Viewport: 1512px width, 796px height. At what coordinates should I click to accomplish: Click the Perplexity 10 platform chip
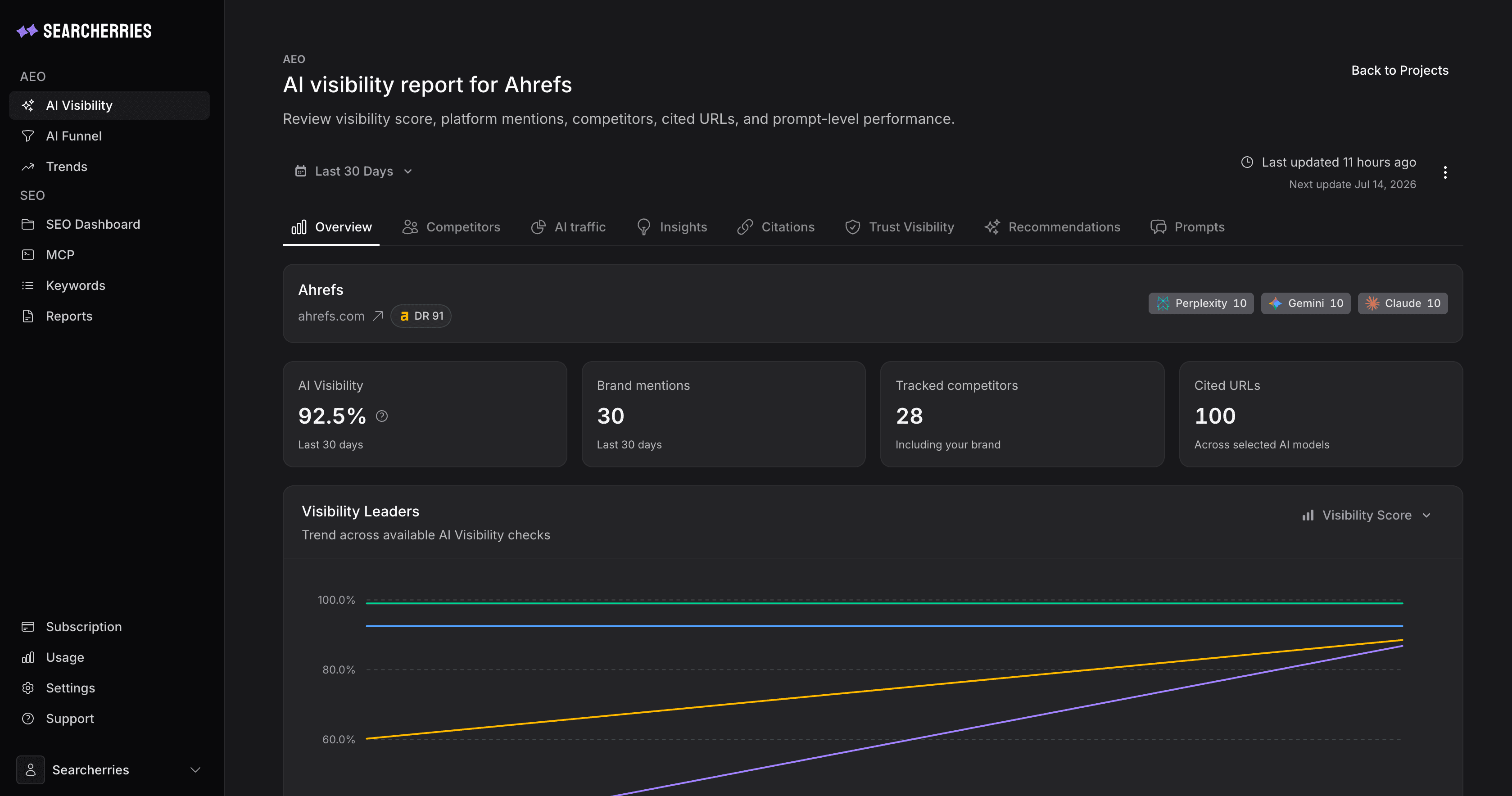(1201, 303)
